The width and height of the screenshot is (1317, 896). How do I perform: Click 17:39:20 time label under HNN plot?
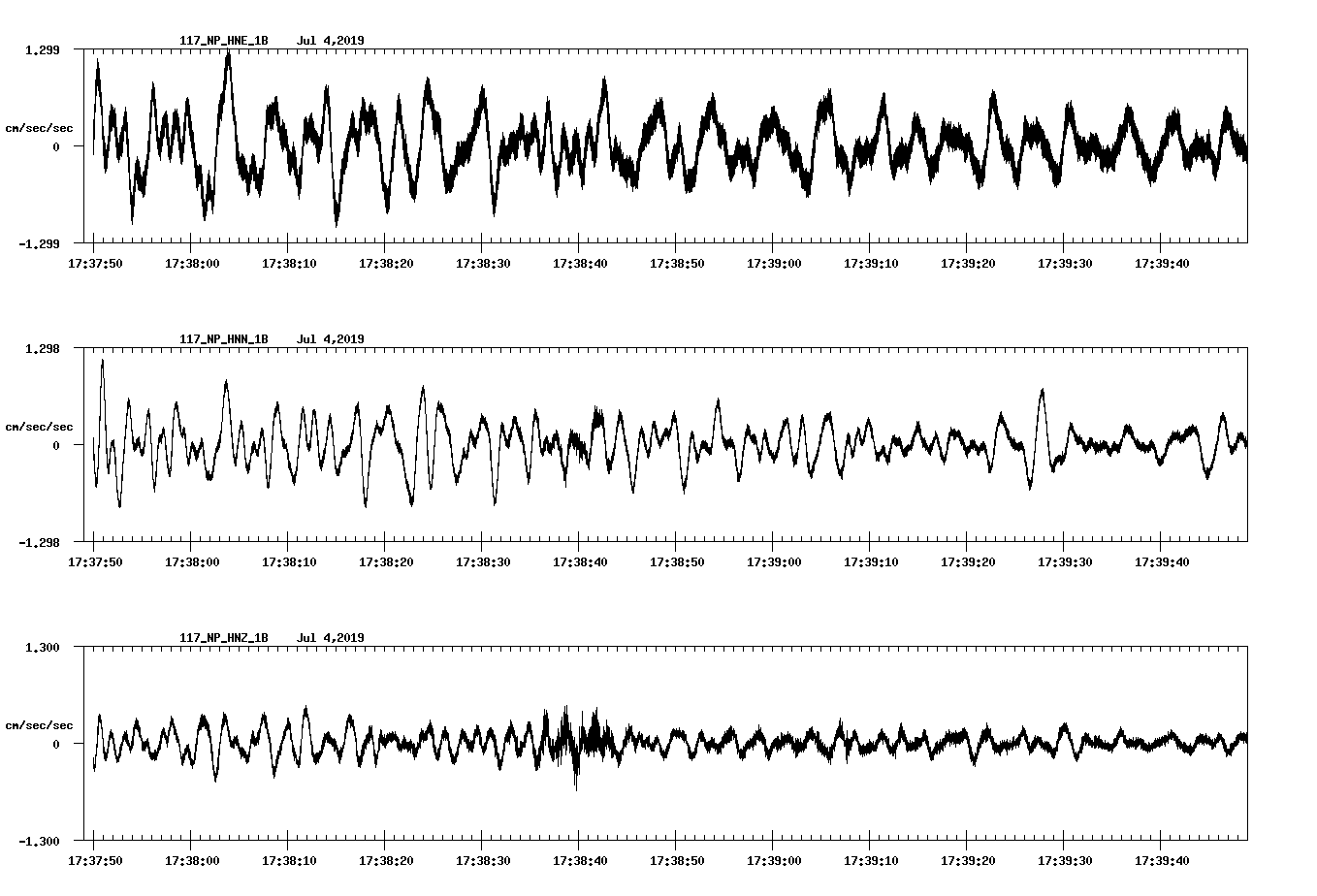(967, 561)
